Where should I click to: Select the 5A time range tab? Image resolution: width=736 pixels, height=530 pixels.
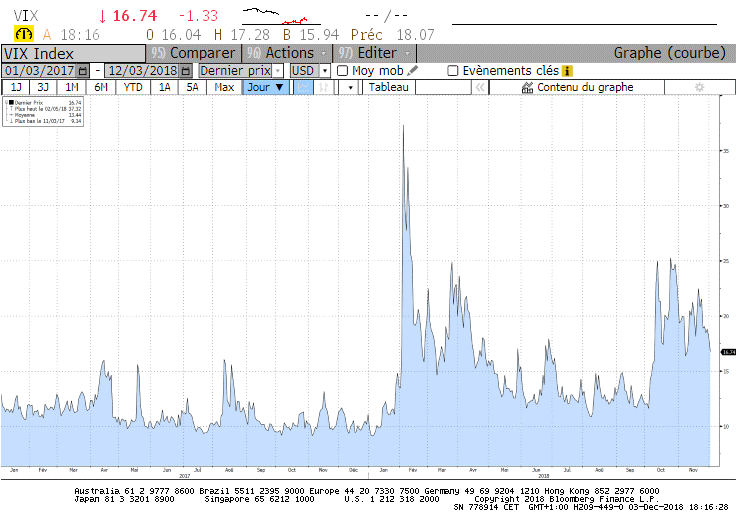tap(192, 87)
